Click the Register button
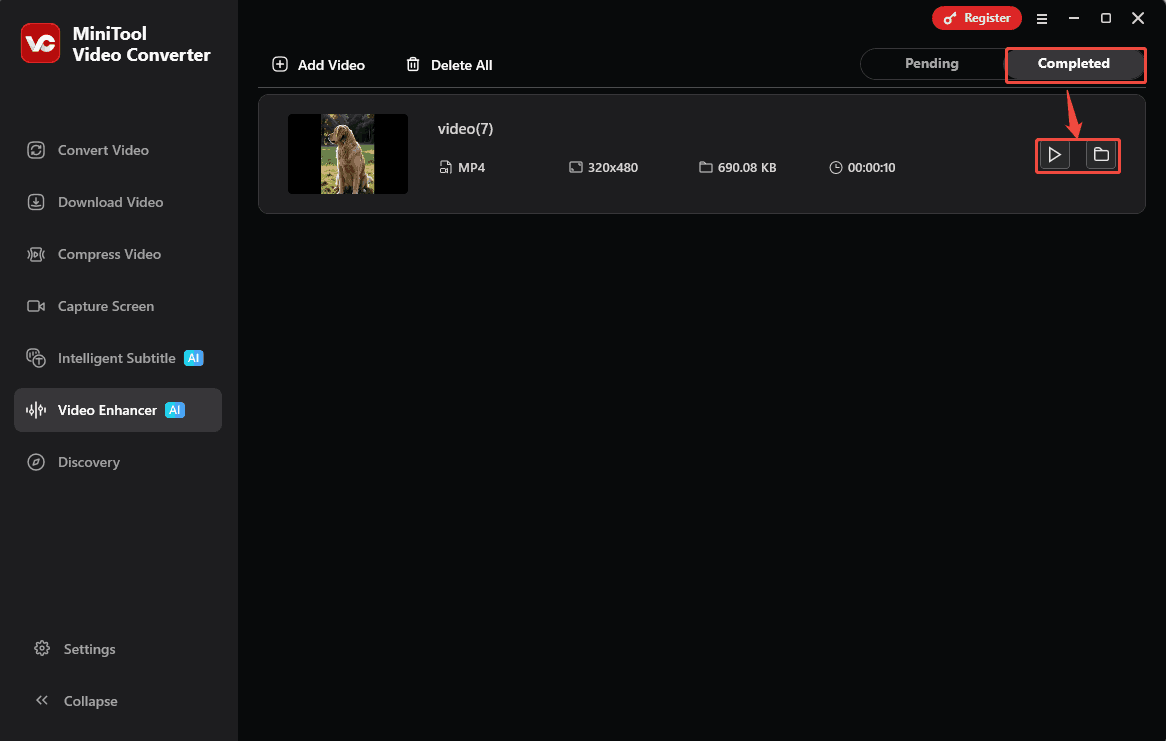Image resolution: width=1166 pixels, height=741 pixels. [976, 17]
